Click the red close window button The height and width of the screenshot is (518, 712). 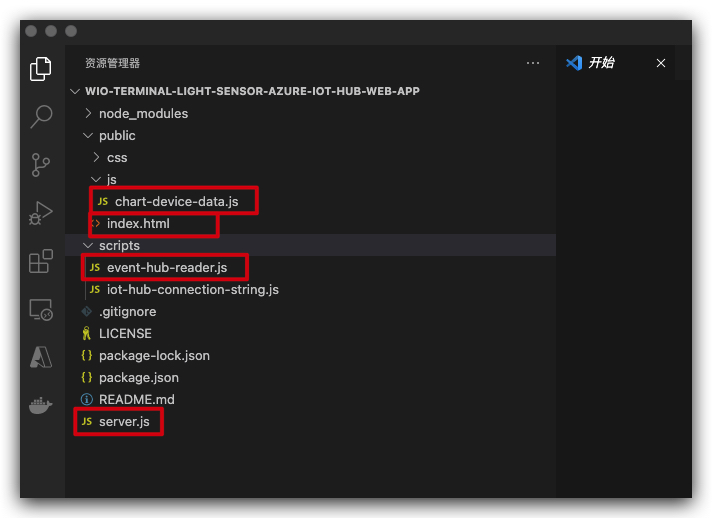[x=31, y=31]
